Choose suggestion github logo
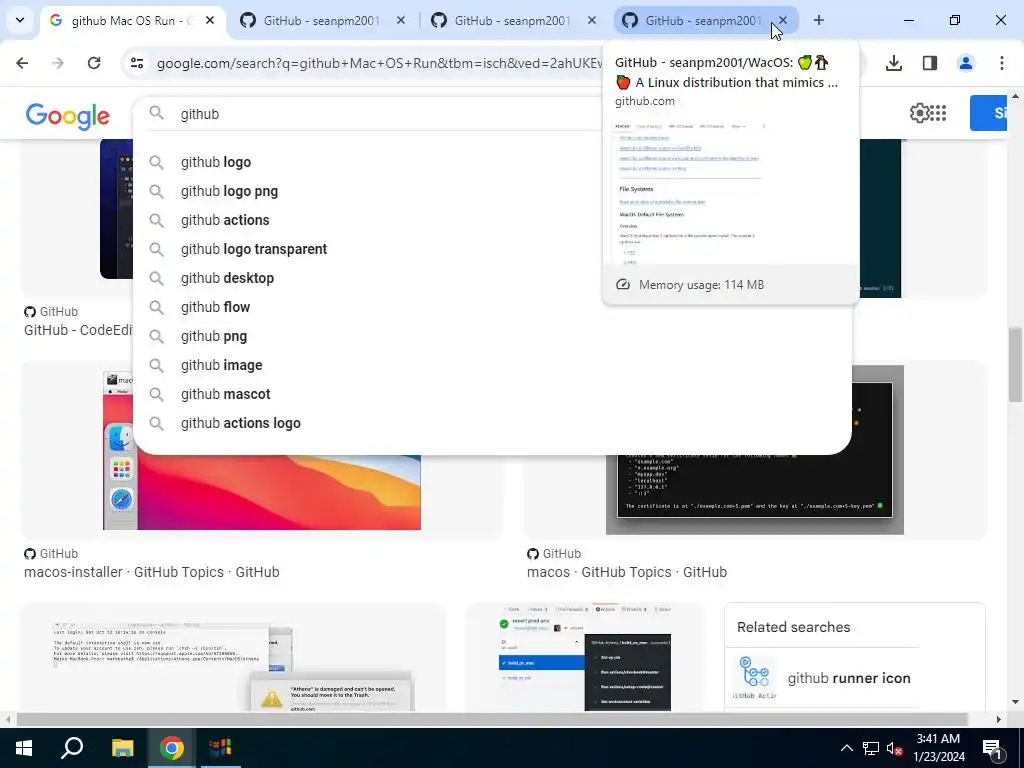This screenshot has width=1024, height=768. (x=216, y=162)
